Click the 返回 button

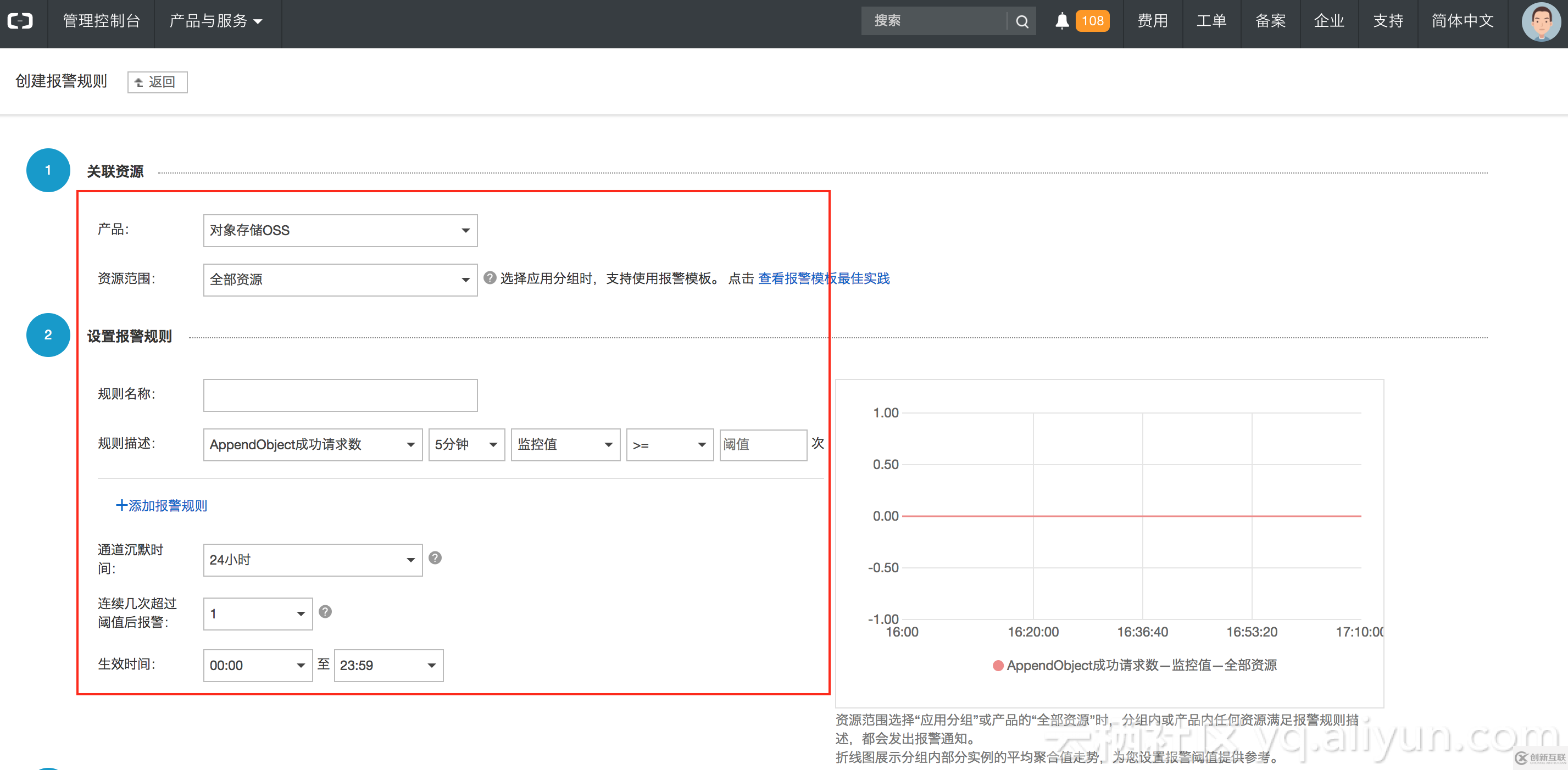[157, 82]
